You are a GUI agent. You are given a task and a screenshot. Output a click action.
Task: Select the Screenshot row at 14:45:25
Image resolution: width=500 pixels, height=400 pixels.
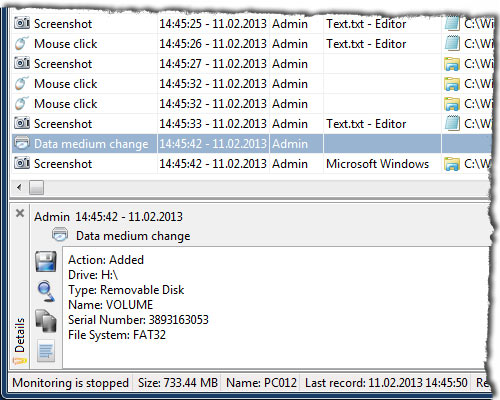click(x=252, y=24)
